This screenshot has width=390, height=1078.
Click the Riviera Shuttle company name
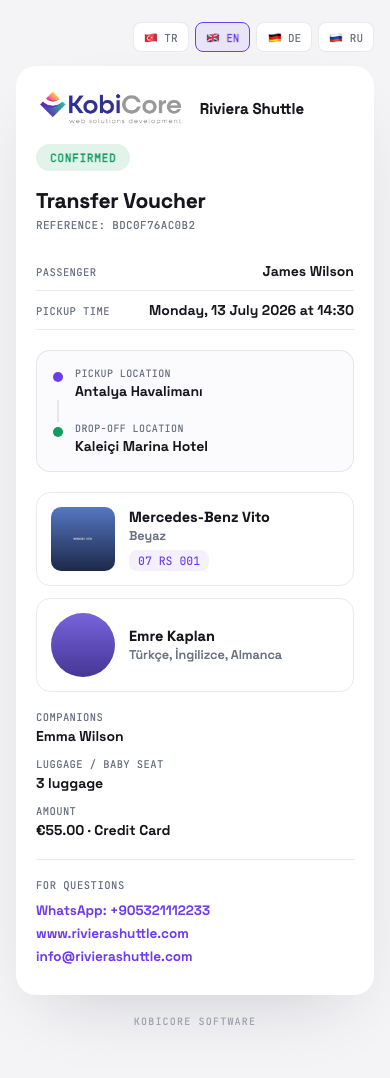point(252,109)
